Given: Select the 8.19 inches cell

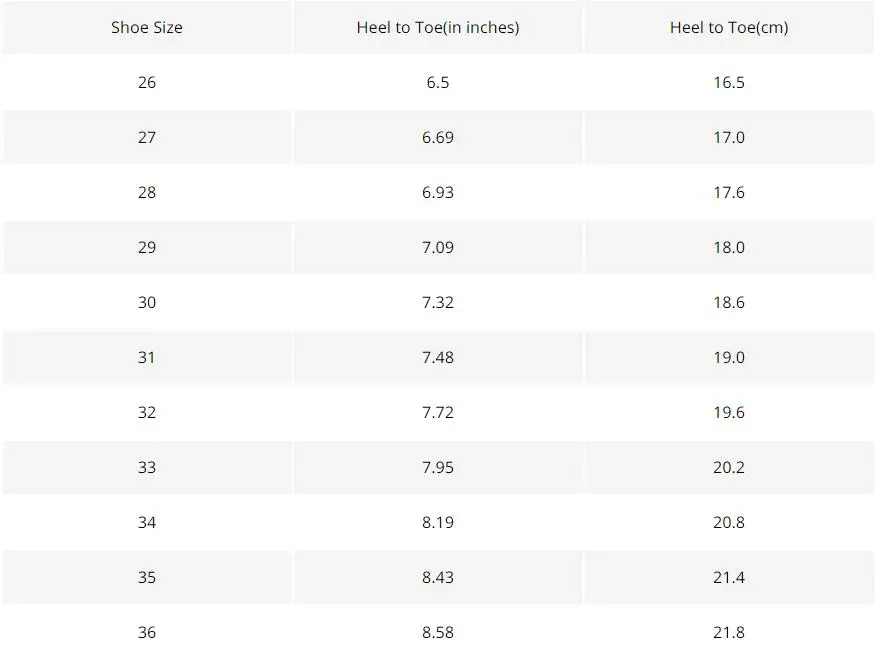Looking at the screenshot, I should tap(438, 522).
